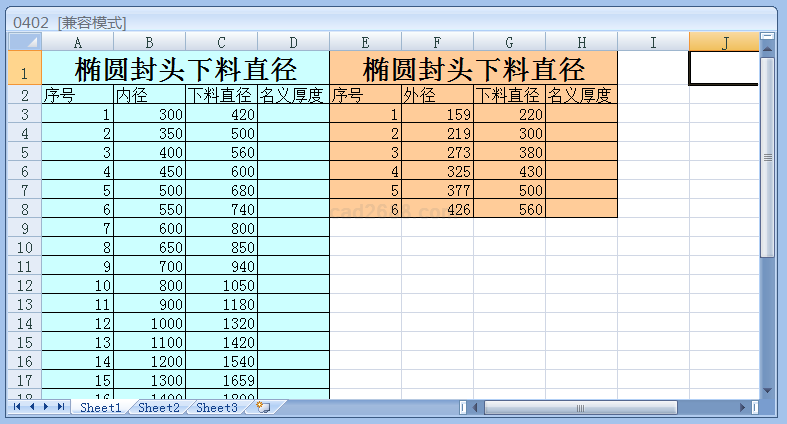The width and height of the screenshot is (787, 424).
Task: Click the vertical scrollbar thumb
Action: coord(767,158)
